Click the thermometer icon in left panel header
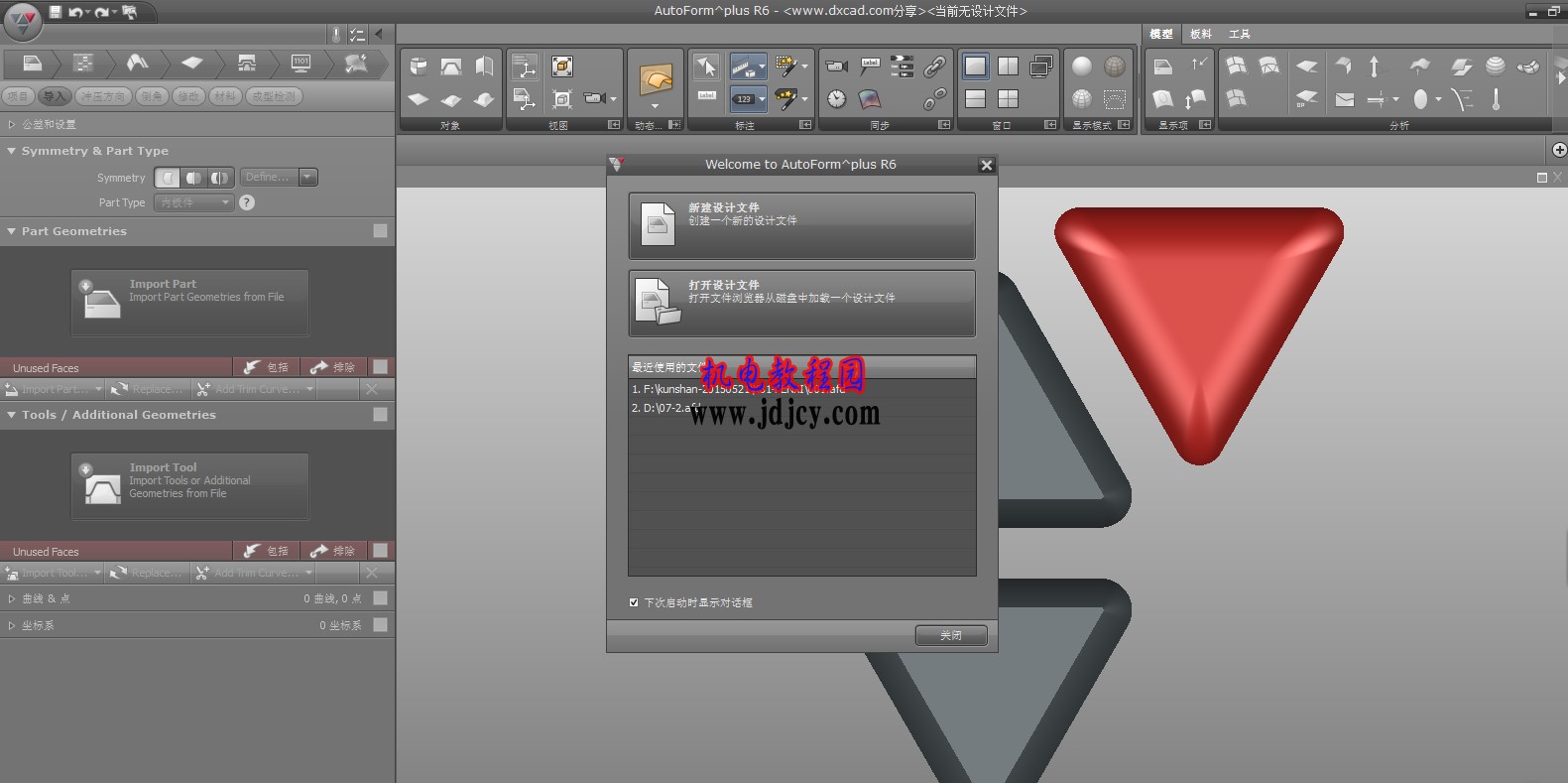This screenshot has height=783, width=1568. 336,34
